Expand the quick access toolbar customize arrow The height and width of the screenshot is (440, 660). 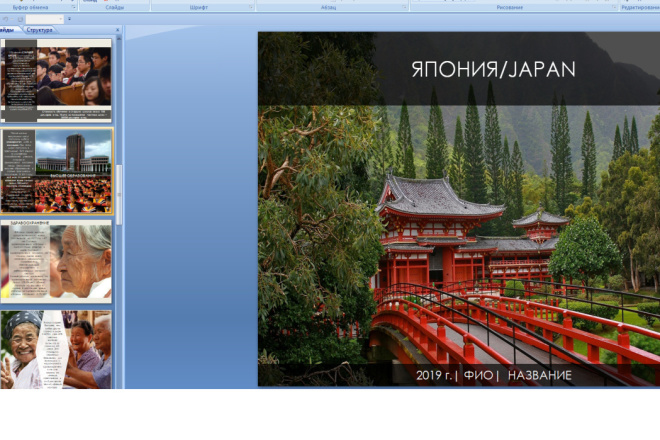[x=69, y=19]
